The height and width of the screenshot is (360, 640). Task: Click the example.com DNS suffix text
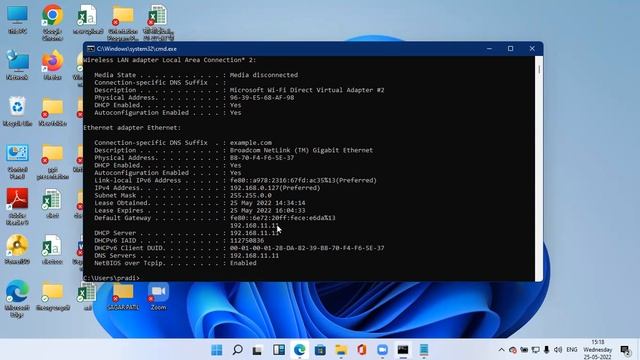point(251,143)
